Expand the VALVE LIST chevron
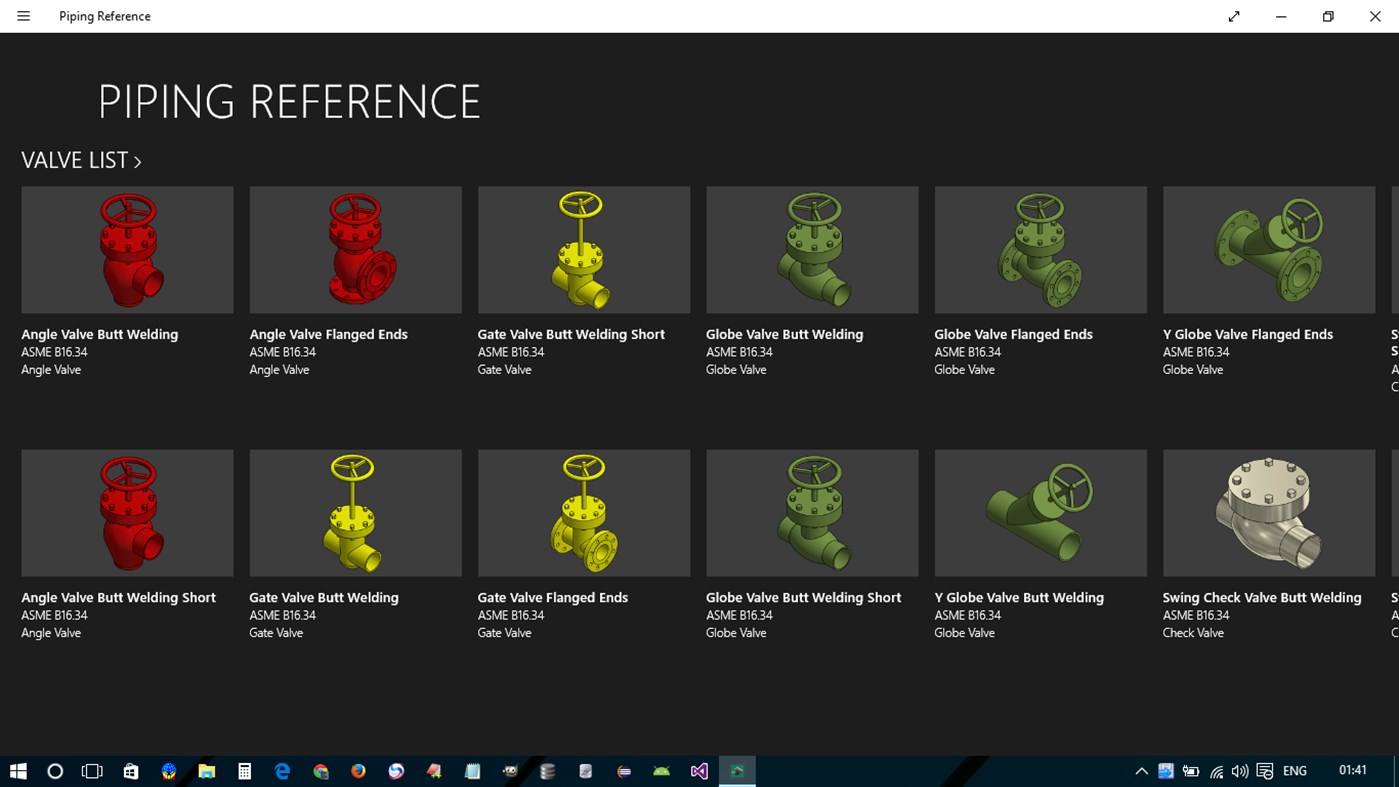The width and height of the screenshot is (1399, 787). [x=137, y=160]
